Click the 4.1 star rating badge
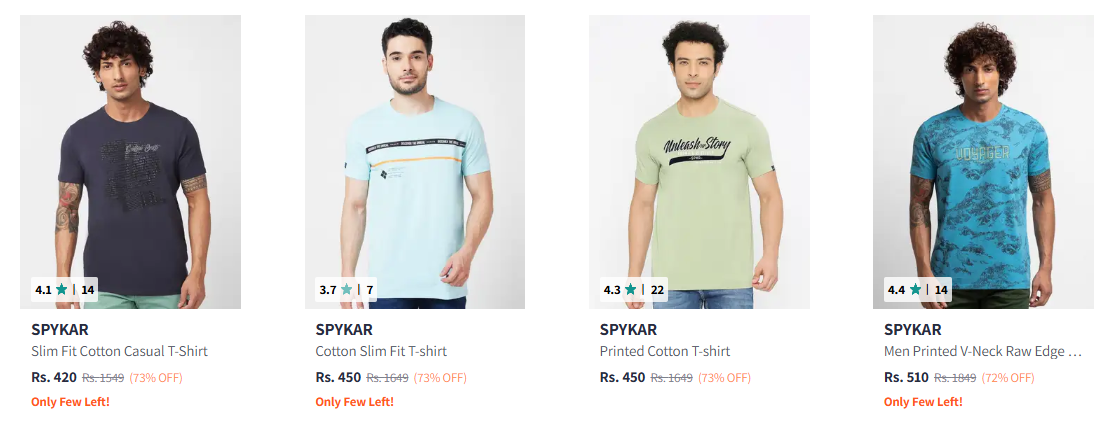The width and height of the screenshot is (1097, 431). coord(64,290)
